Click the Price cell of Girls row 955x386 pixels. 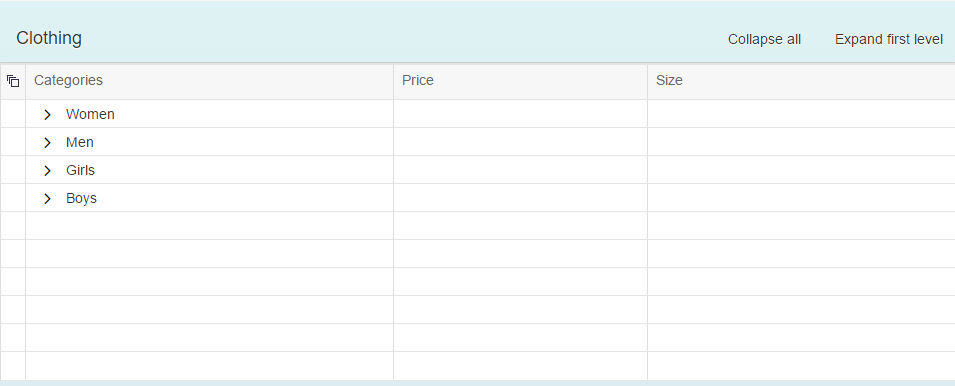[520, 170]
